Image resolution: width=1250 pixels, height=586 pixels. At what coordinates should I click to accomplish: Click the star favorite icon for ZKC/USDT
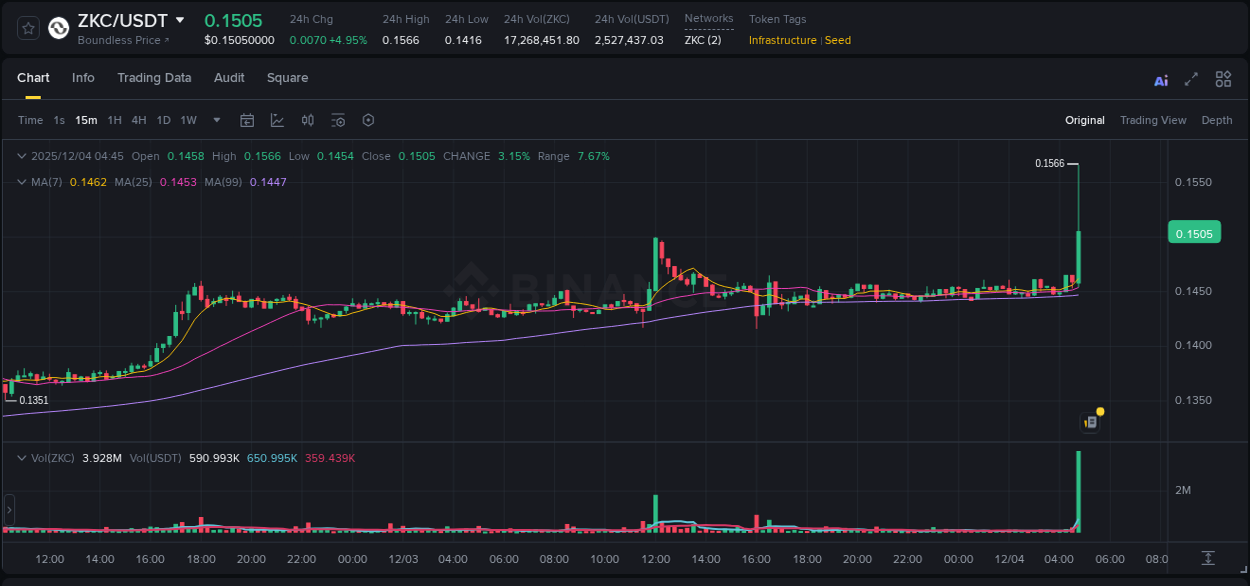pos(27,28)
